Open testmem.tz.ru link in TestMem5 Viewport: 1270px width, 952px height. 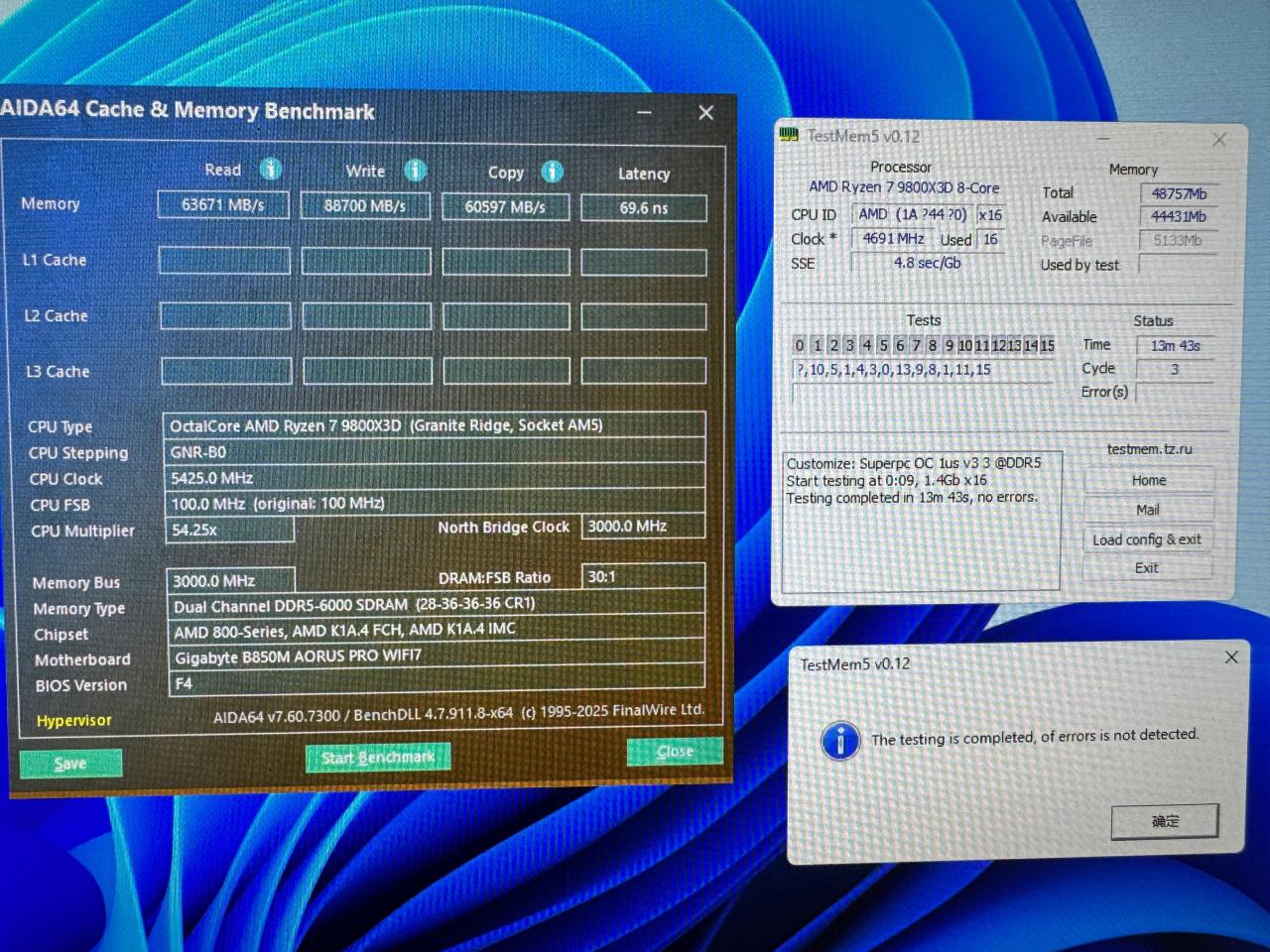tap(1150, 449)
